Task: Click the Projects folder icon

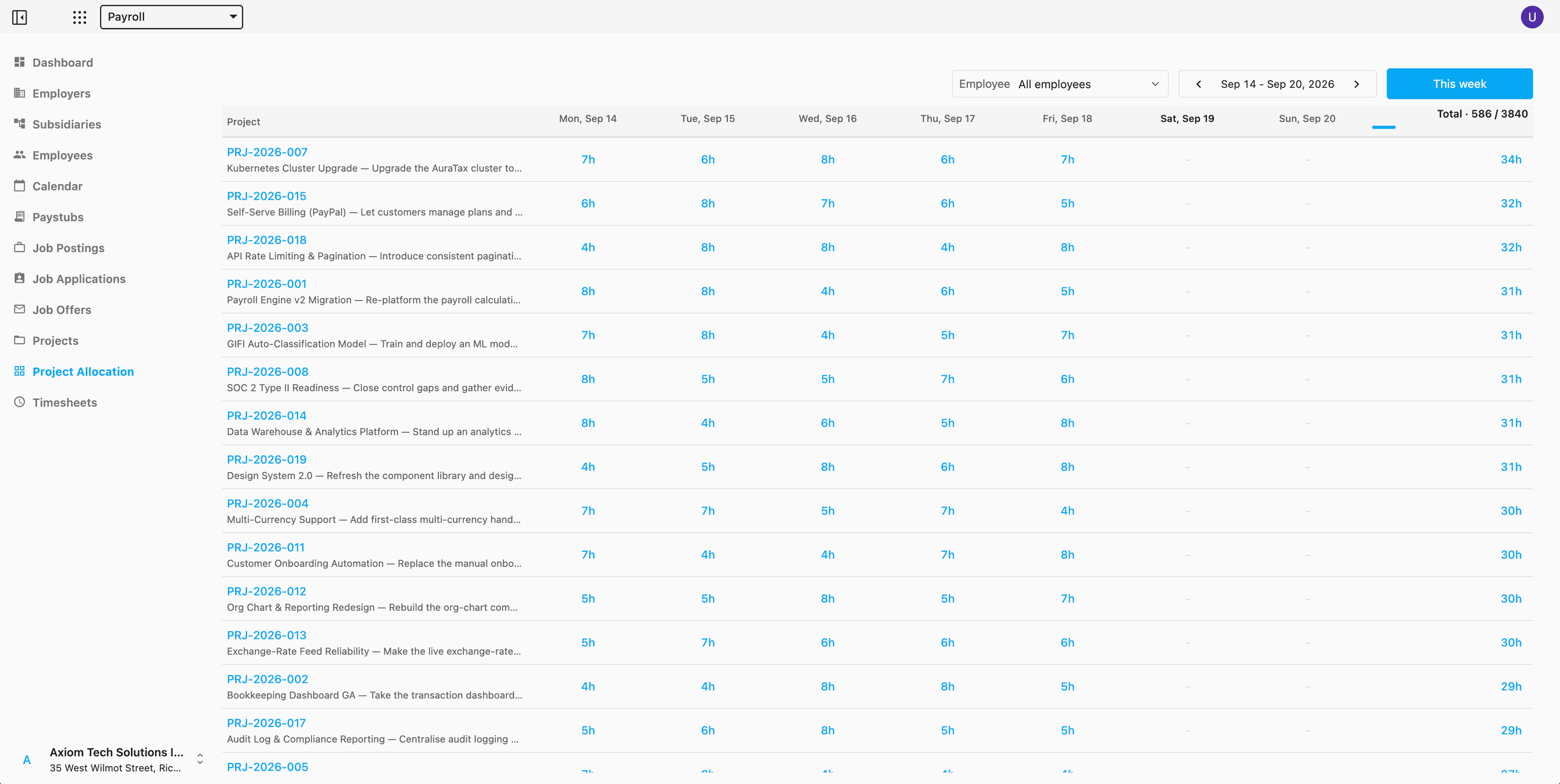Action: click(19, 339)
